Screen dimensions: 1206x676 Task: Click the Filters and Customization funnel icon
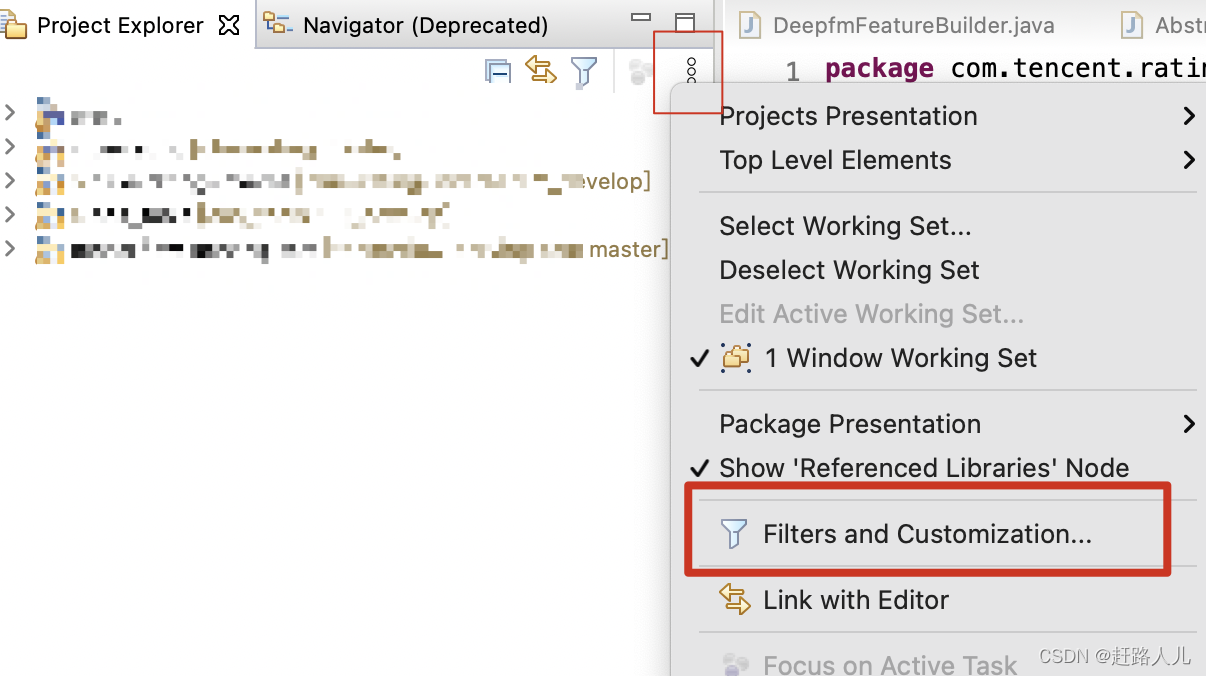click(x=733, y=533)
